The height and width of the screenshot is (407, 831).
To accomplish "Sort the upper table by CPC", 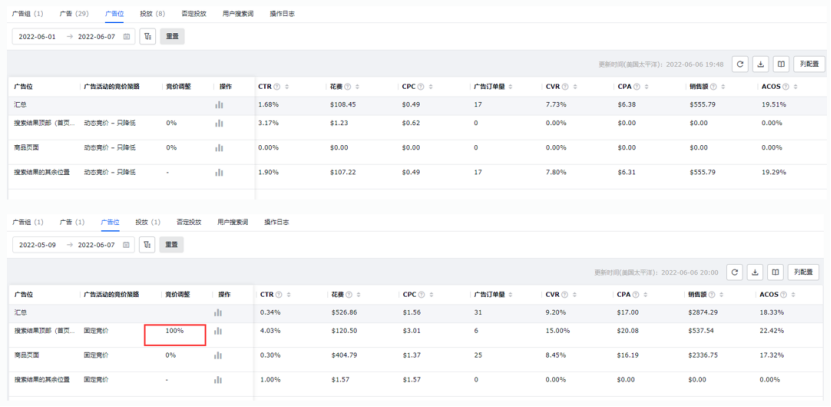I will [x=430, y=86].
